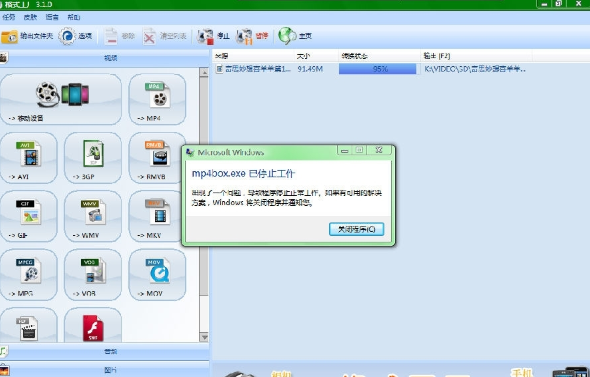Viewport: 590px width, 377px height.
Task: Open the 选项 options settings
Action: (75, 36)
